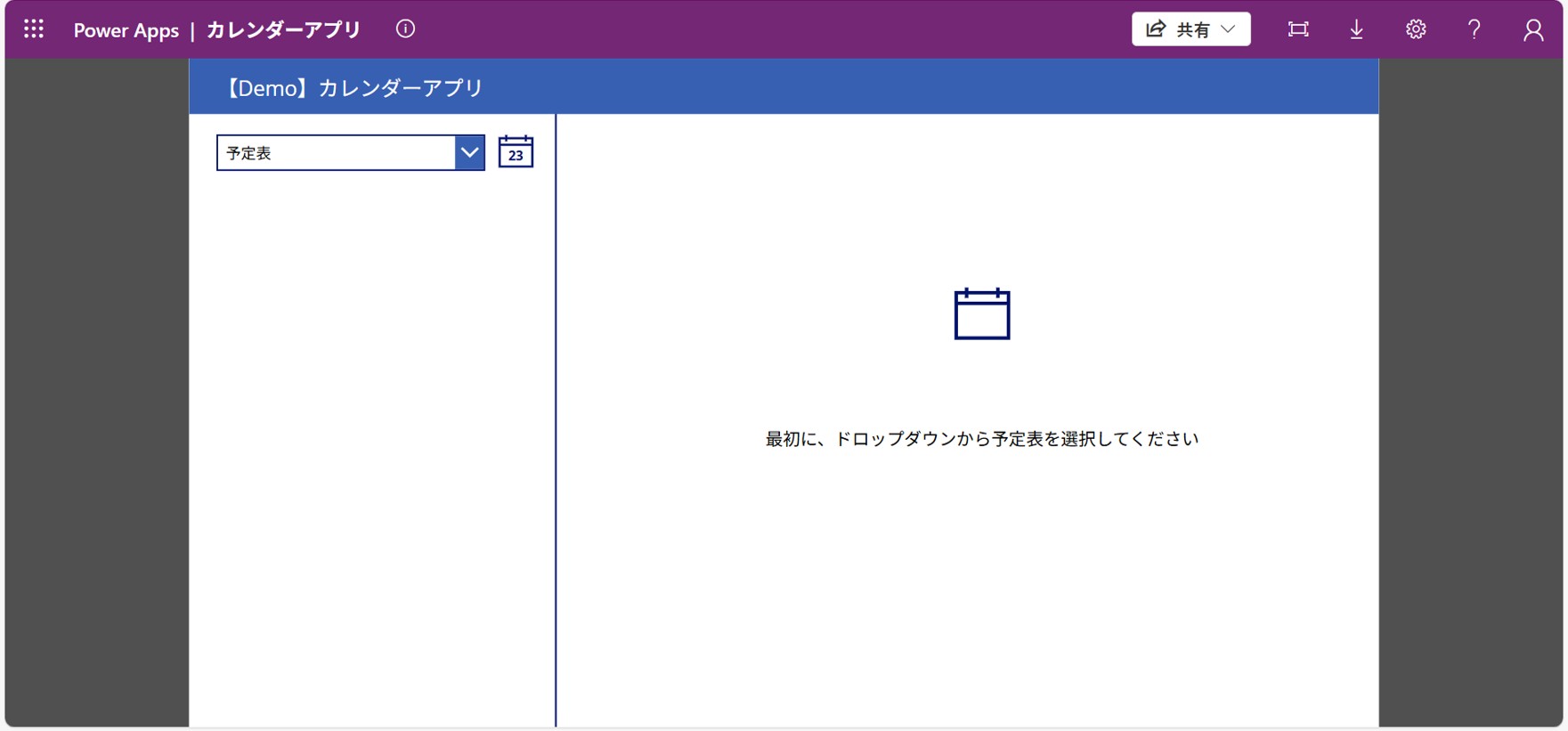The height and width of the screenshot is (731, 1568).
Task: Click the 【Demo】カレンダーアプリ header title
Action: pyautogui.click(x=353, y=87)
